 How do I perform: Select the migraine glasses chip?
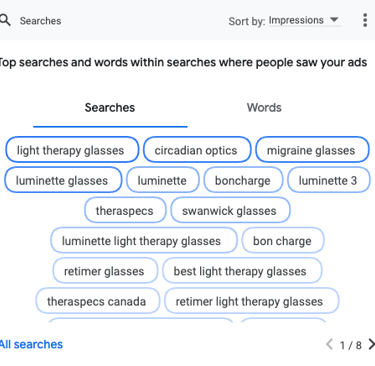pyautogui.click(x=312, y=150)
